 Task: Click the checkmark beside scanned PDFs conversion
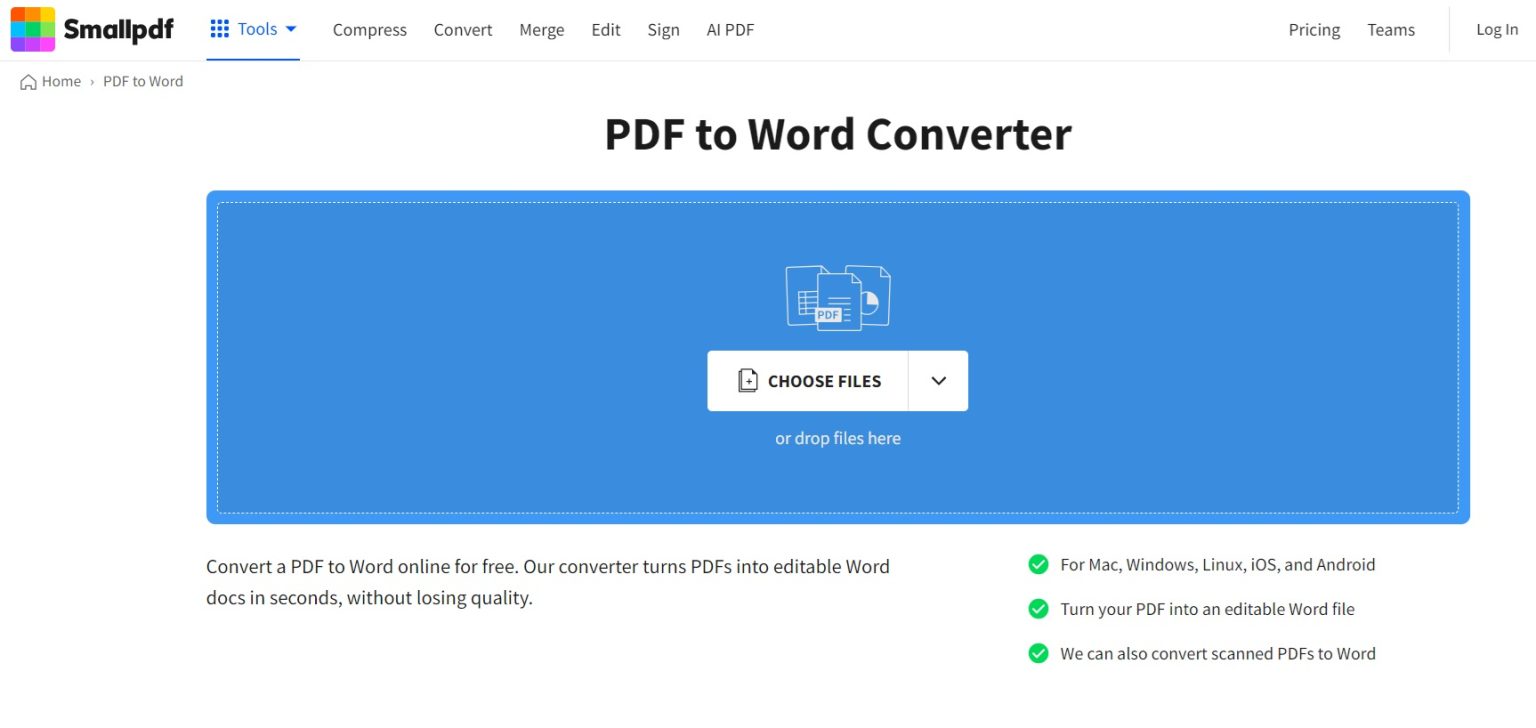[x=1038, y=653]
